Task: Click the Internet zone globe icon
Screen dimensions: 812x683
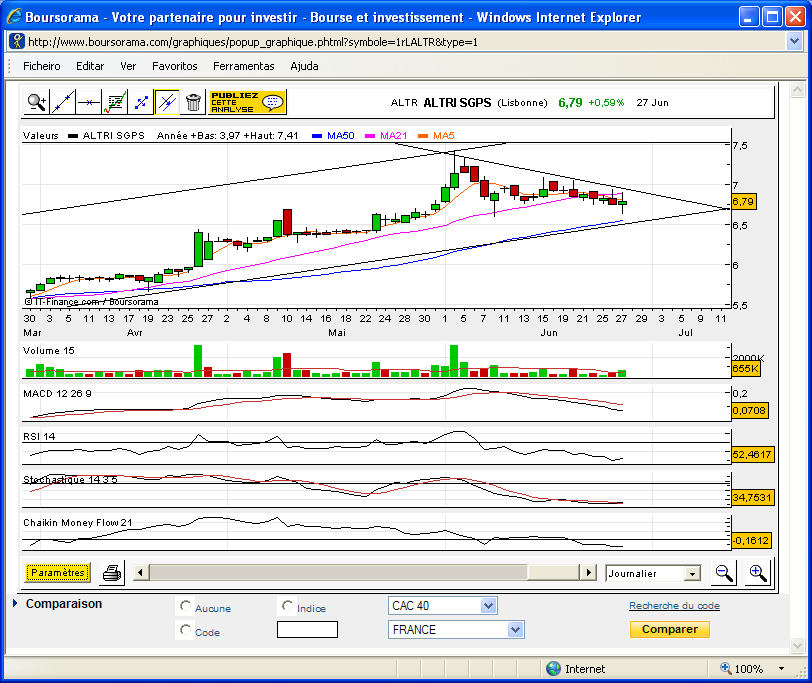Action: 553,669
